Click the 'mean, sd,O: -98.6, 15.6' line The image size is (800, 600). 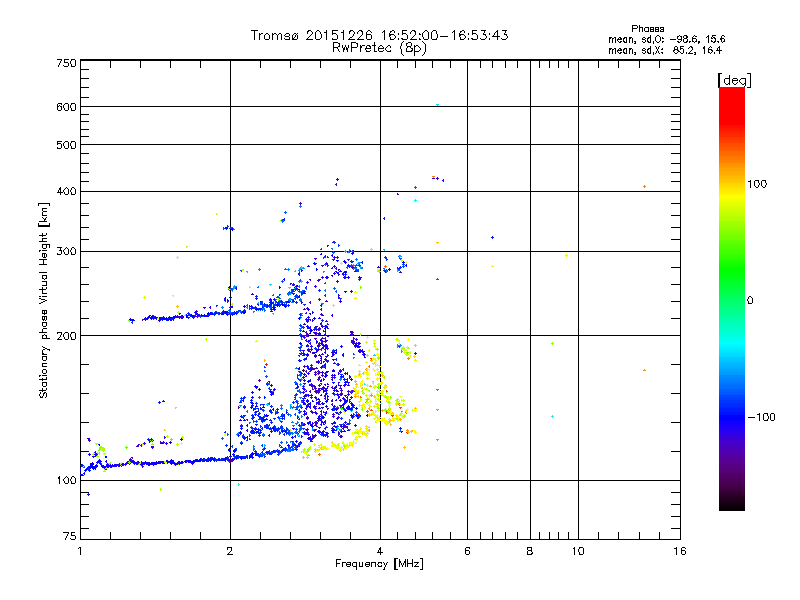666,39
